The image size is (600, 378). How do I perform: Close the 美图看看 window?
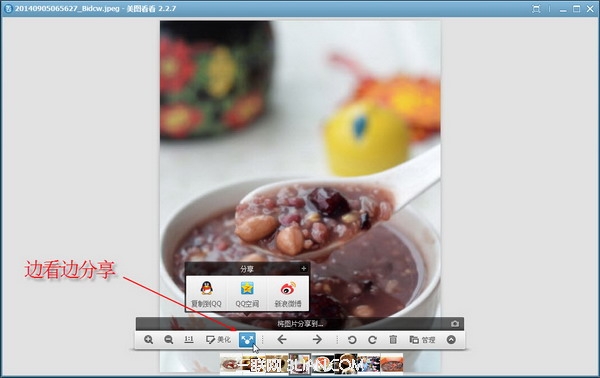pos(590,9)
